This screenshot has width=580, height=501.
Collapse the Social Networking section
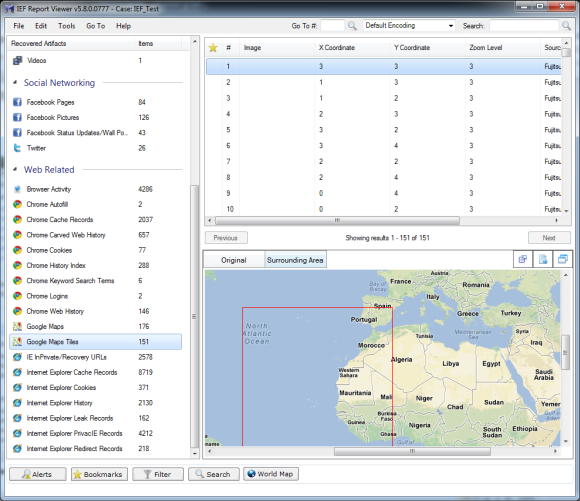point(15,83)
